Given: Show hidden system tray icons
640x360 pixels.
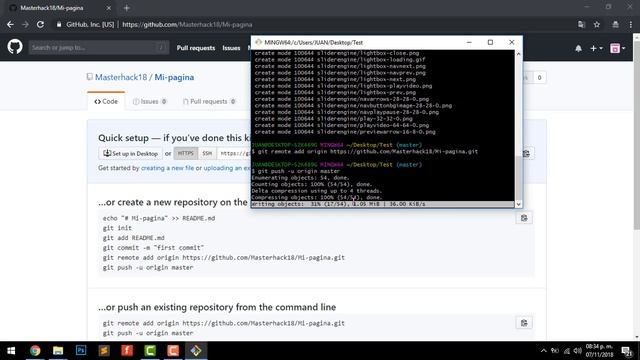Looking at the screenshot, I should [544, 351].
